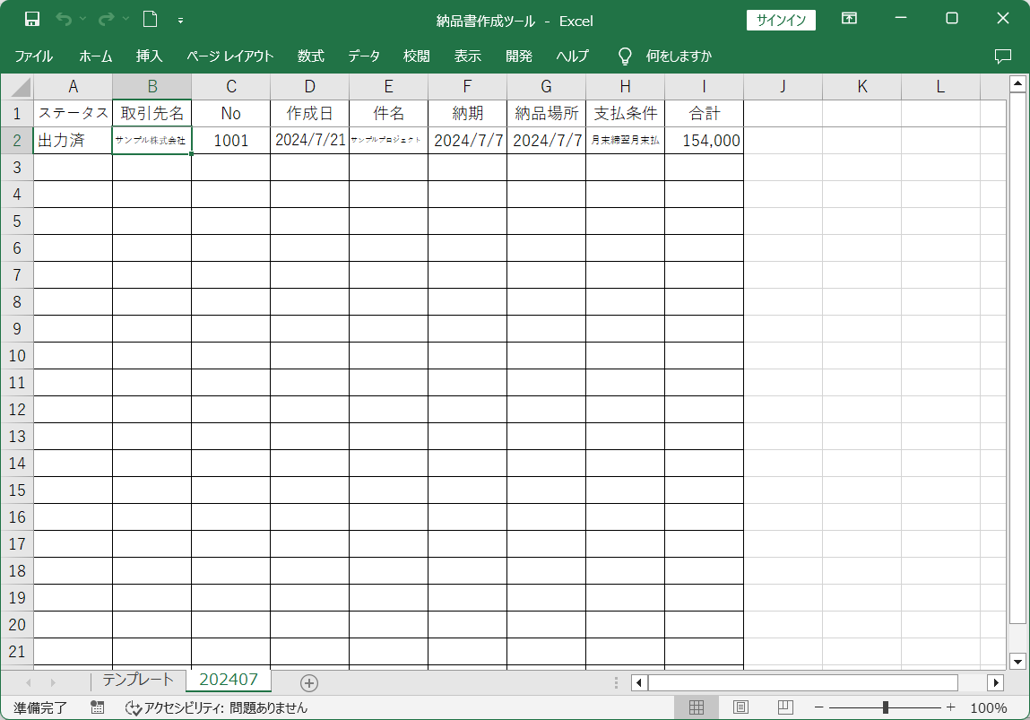Open the ribbon display options icon
The width and height of the screenshot is (1030, 720).
pos(849,19)
